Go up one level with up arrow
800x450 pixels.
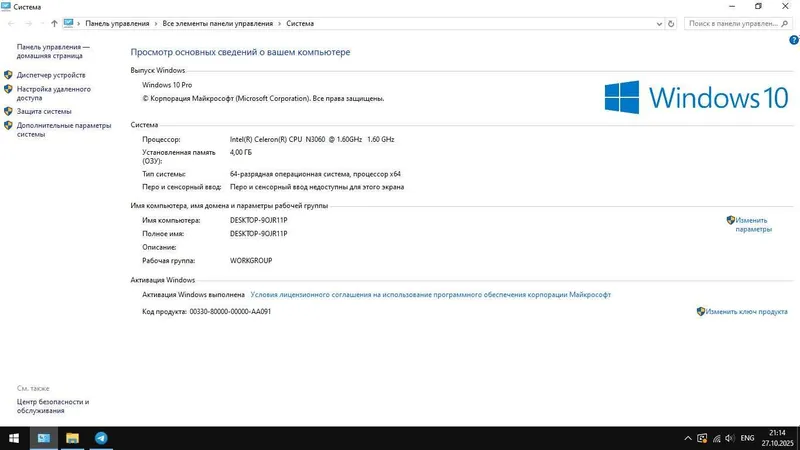click(54, 23)
